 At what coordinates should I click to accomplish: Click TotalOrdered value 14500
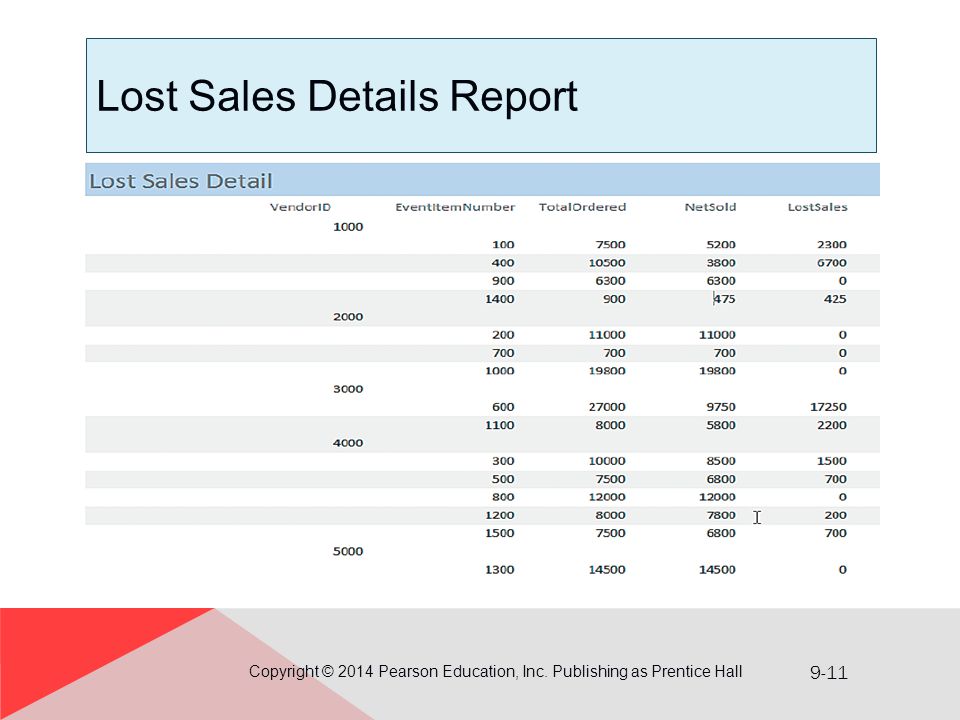coord(607,569)
